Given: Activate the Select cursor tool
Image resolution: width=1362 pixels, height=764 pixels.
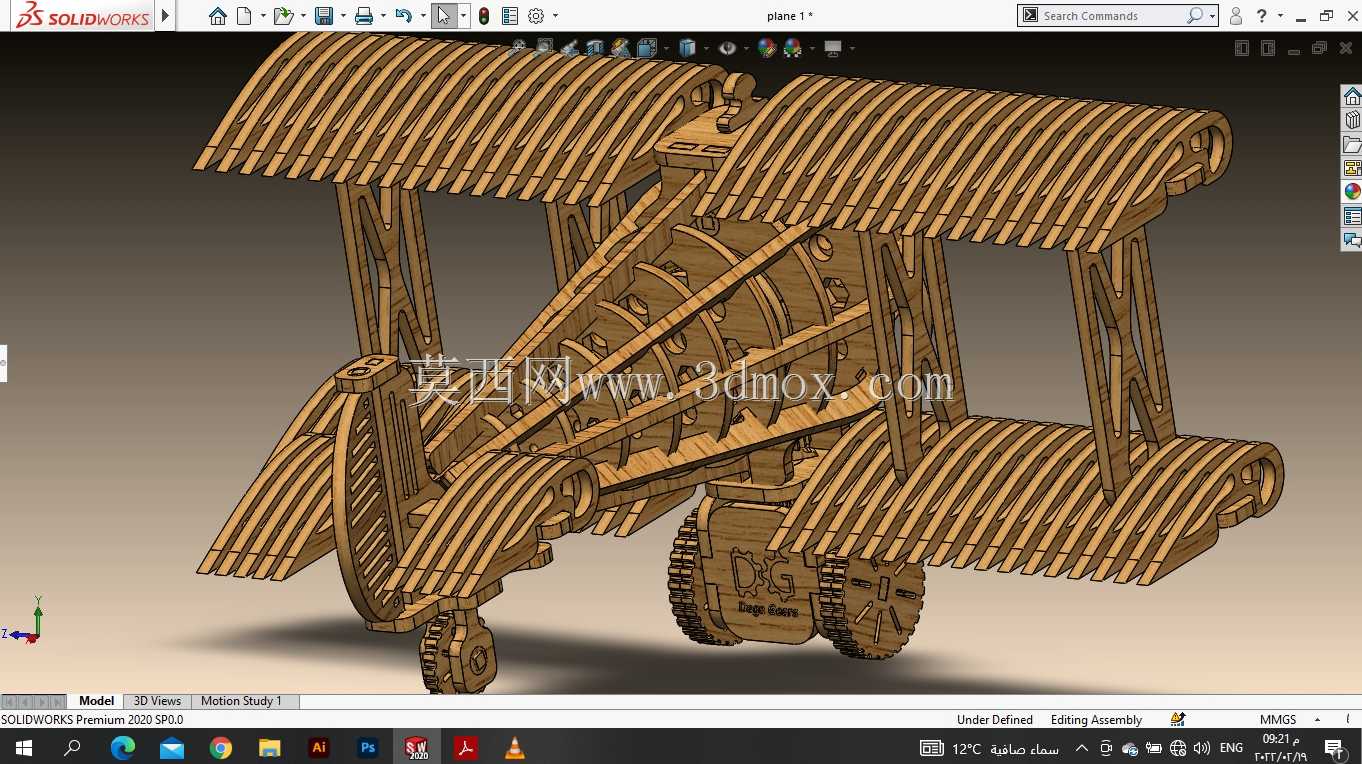Looking at the screenshot, I should [444, 16].
